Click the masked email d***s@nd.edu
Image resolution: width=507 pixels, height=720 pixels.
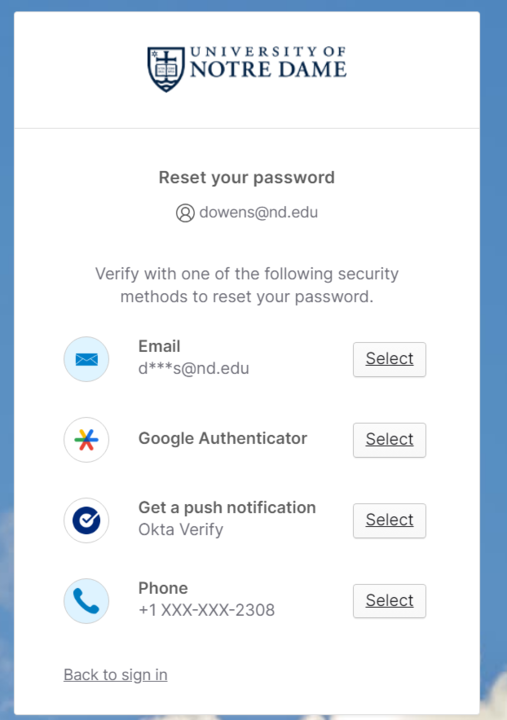coord(194,368)
